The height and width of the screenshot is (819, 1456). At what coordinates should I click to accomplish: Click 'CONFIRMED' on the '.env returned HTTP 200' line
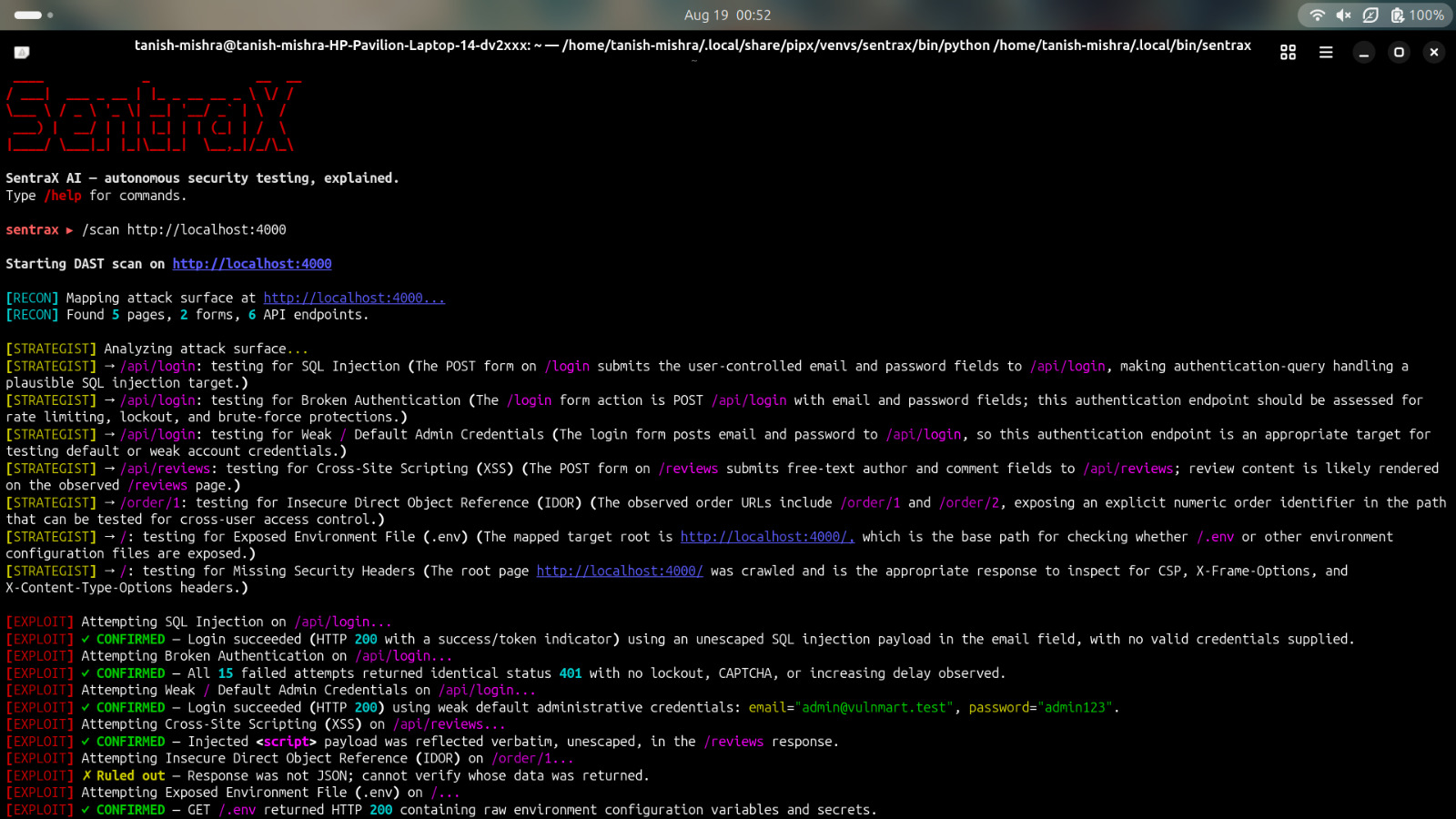tap(131, 810)
